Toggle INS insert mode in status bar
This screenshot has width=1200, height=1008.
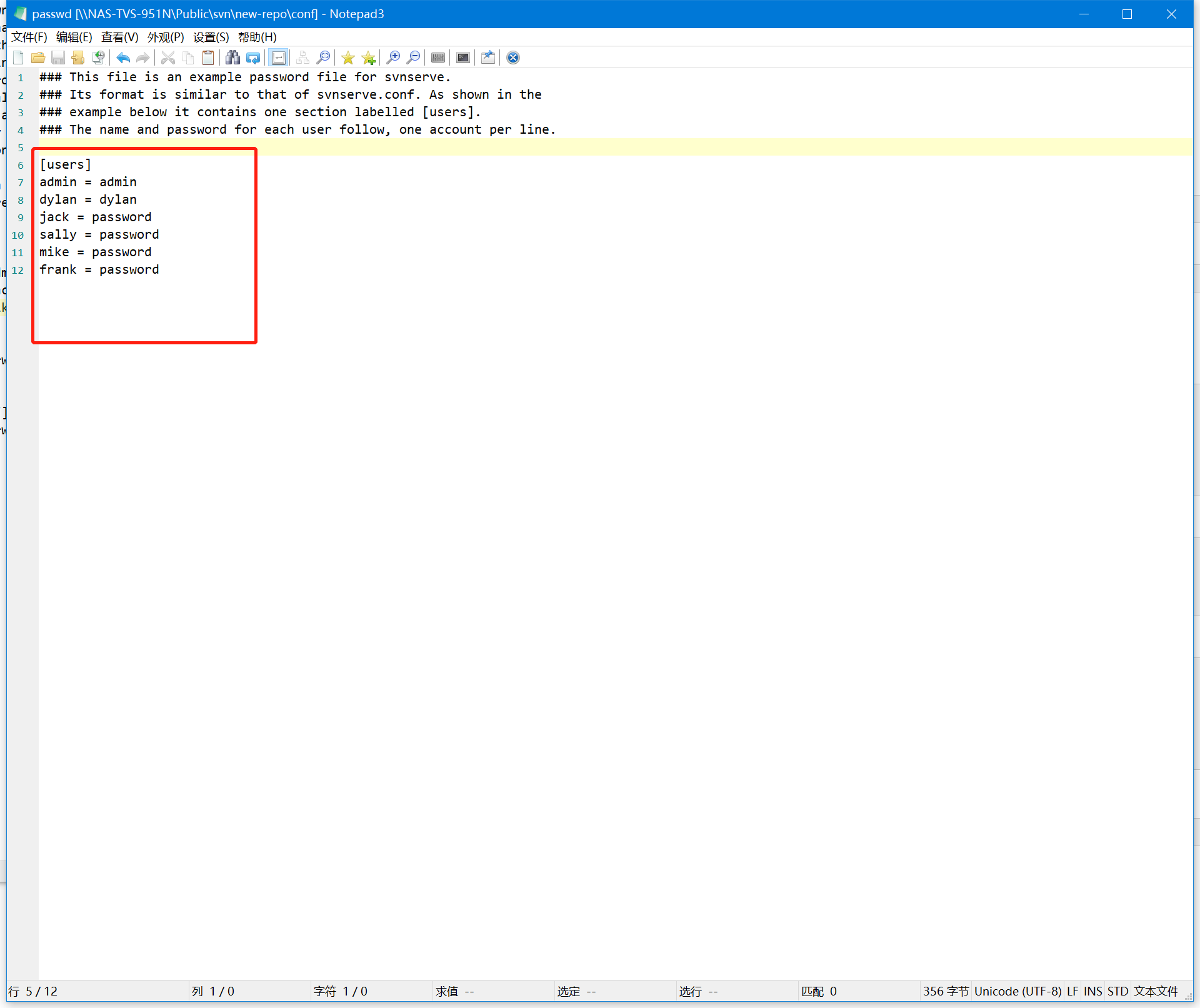[x=1092, y=992]
